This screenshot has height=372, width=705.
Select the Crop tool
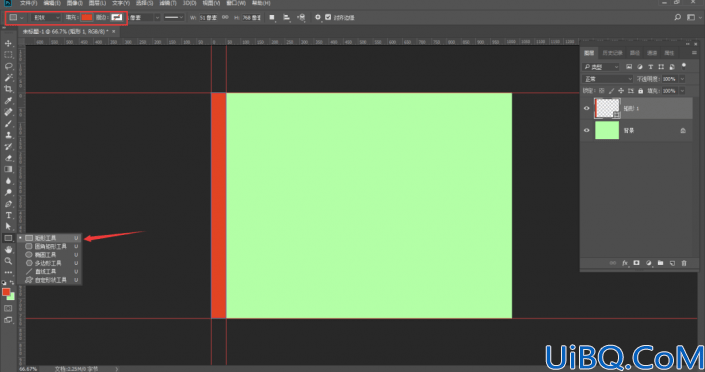(8, 89)
